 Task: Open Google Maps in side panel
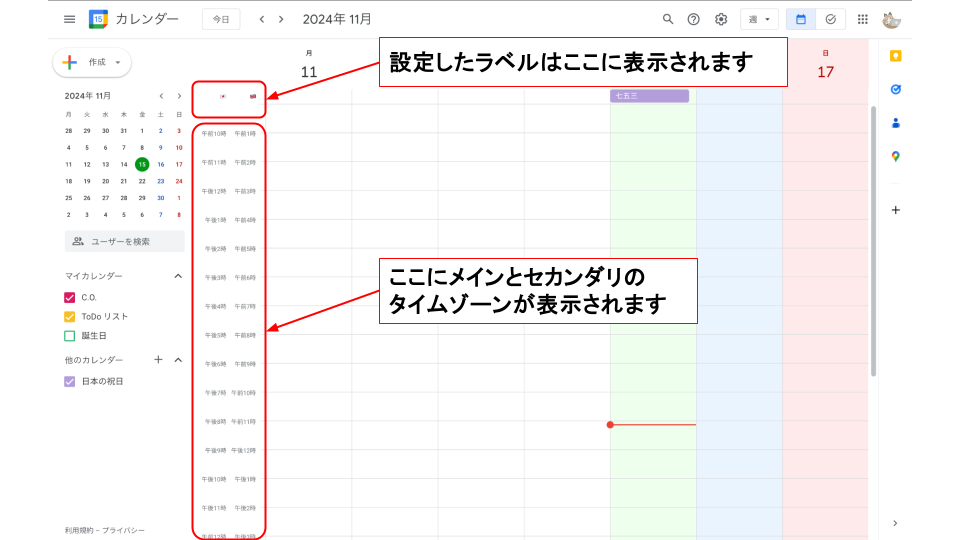tap(895, 156)
